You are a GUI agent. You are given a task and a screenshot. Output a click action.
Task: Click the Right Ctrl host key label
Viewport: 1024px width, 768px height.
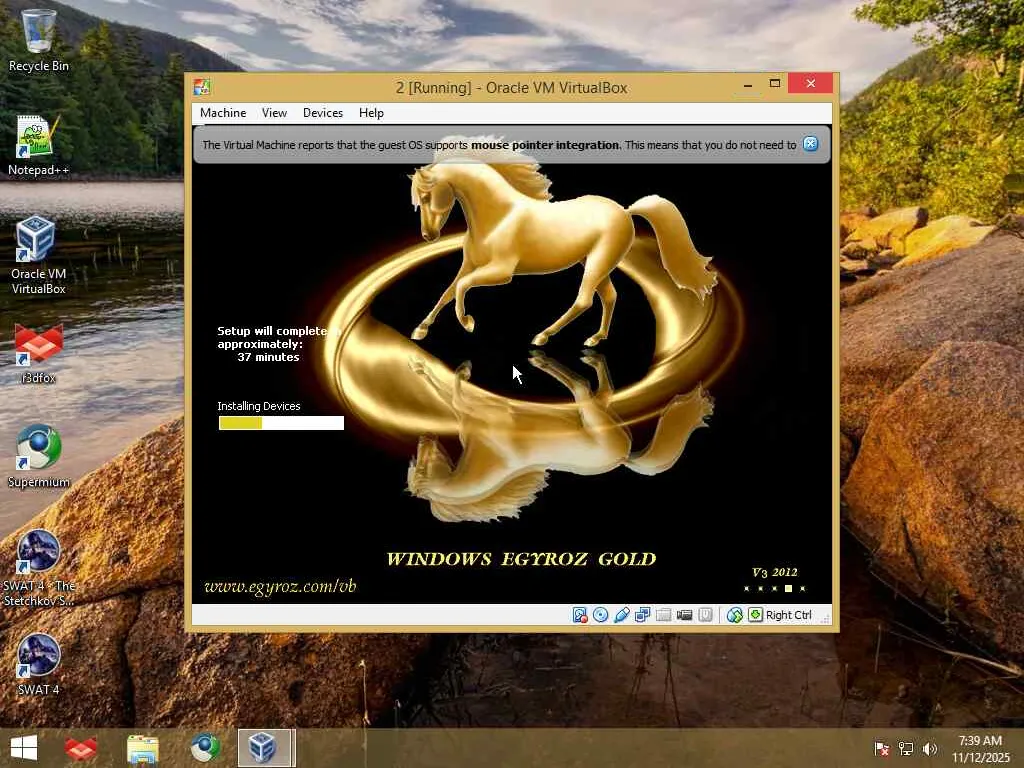coord(788,615)
